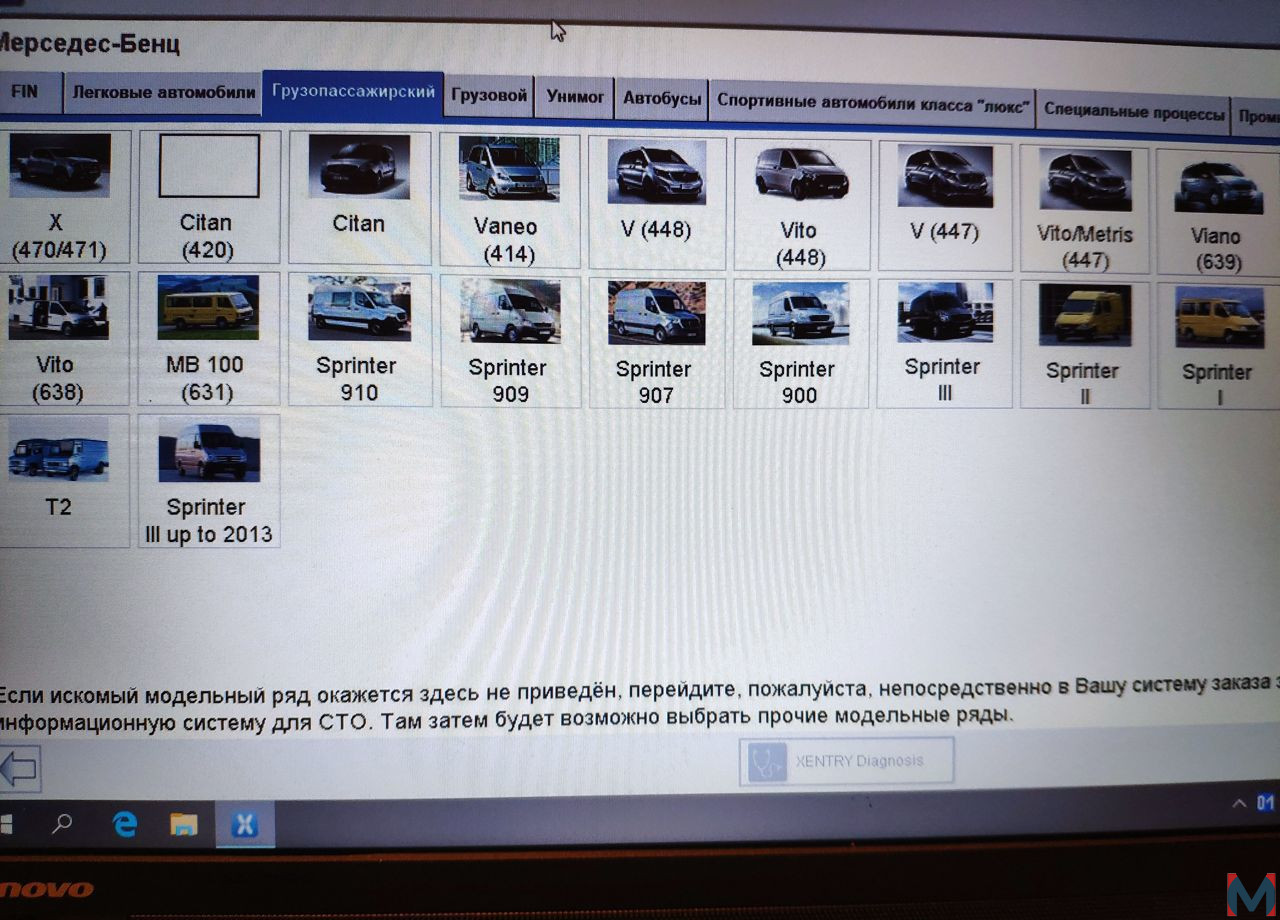This screenshot has width=1280, height=920.
Task: Choose V (447) model series
Action: point(945,206)
